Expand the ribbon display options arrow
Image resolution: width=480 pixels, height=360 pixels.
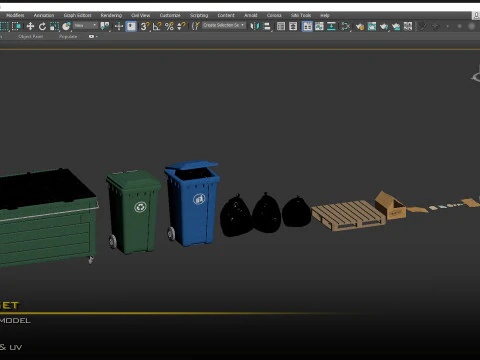97,37
